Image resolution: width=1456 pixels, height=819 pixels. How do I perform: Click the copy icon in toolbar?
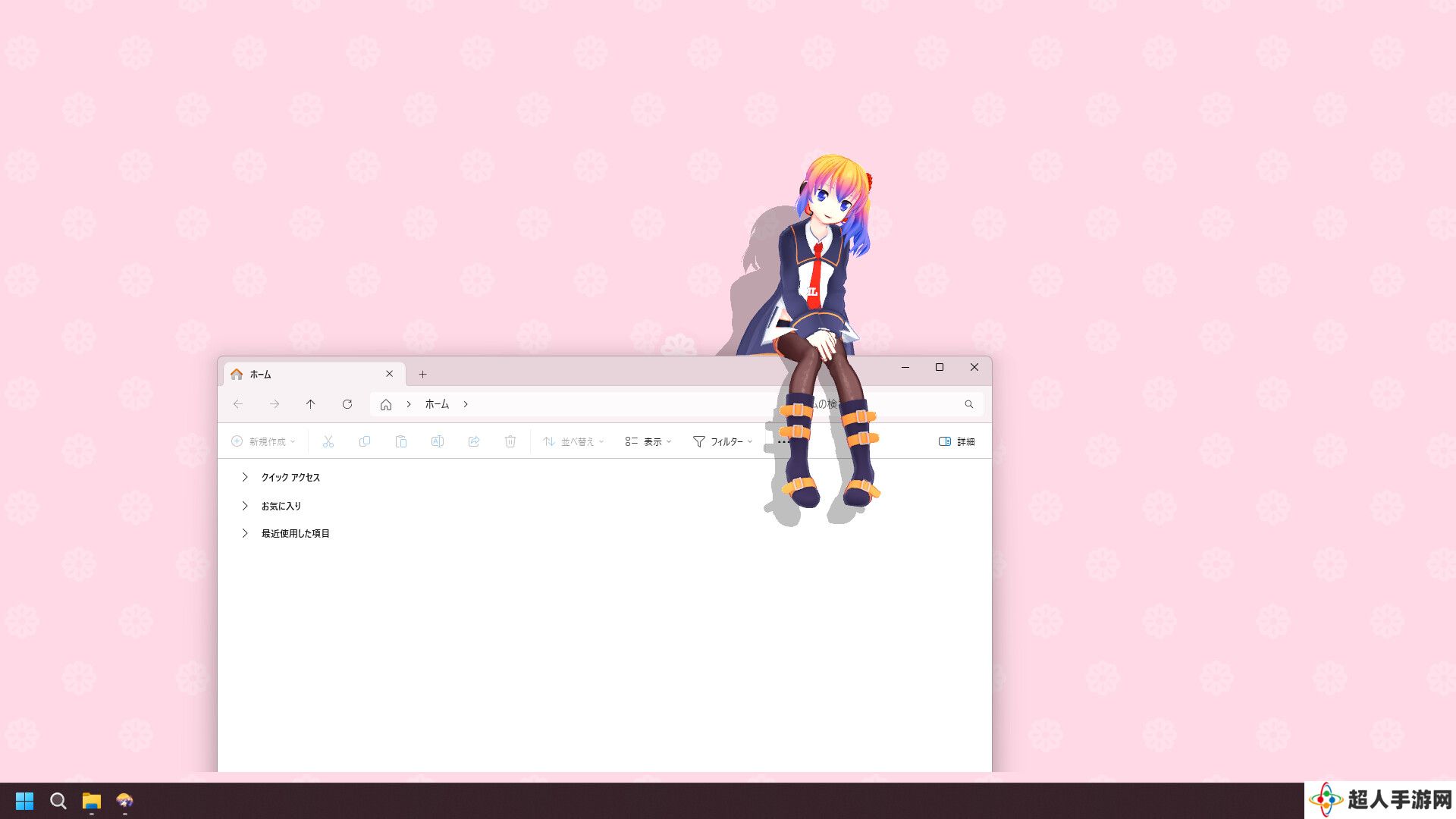pyautogui.click(x=365, y=441)
